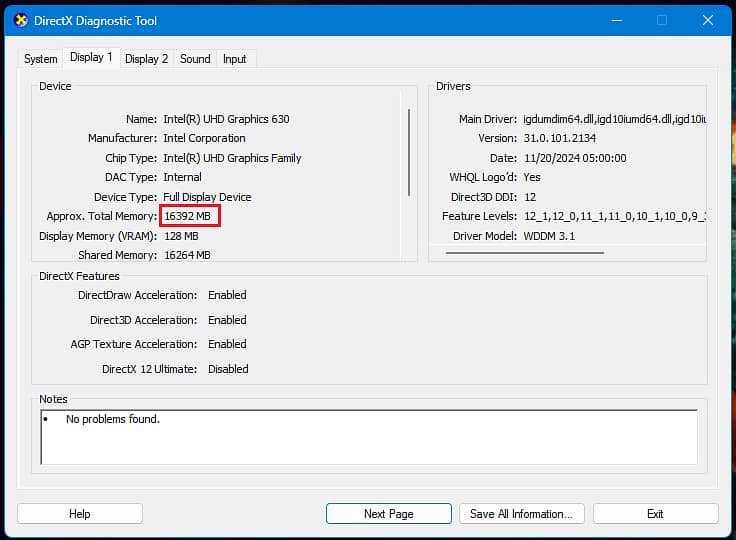Click the Driver Model value WDDM 3.1
Viewport: 736px width, 540px height.
coord(549,236)
